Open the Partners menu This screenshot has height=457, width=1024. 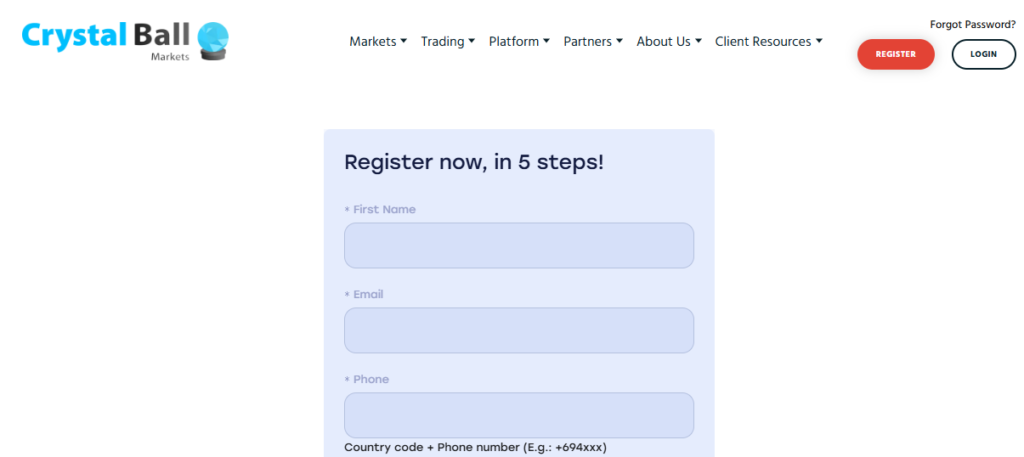coord(587,41)
